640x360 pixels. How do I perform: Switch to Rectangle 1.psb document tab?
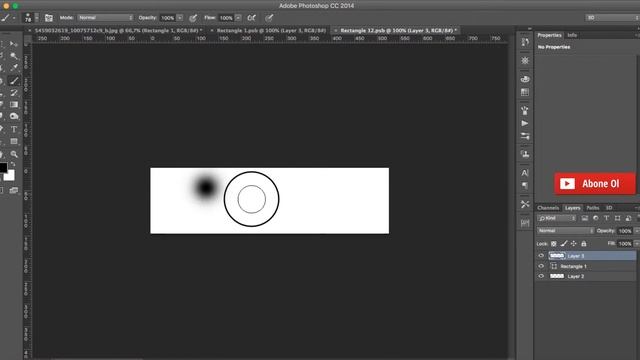coord(271,31)
